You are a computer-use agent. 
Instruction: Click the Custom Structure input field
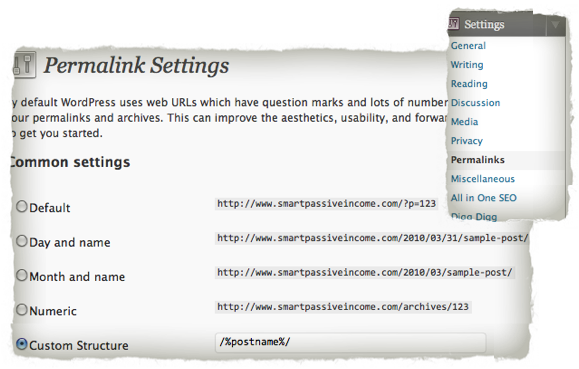coord(350,343)
